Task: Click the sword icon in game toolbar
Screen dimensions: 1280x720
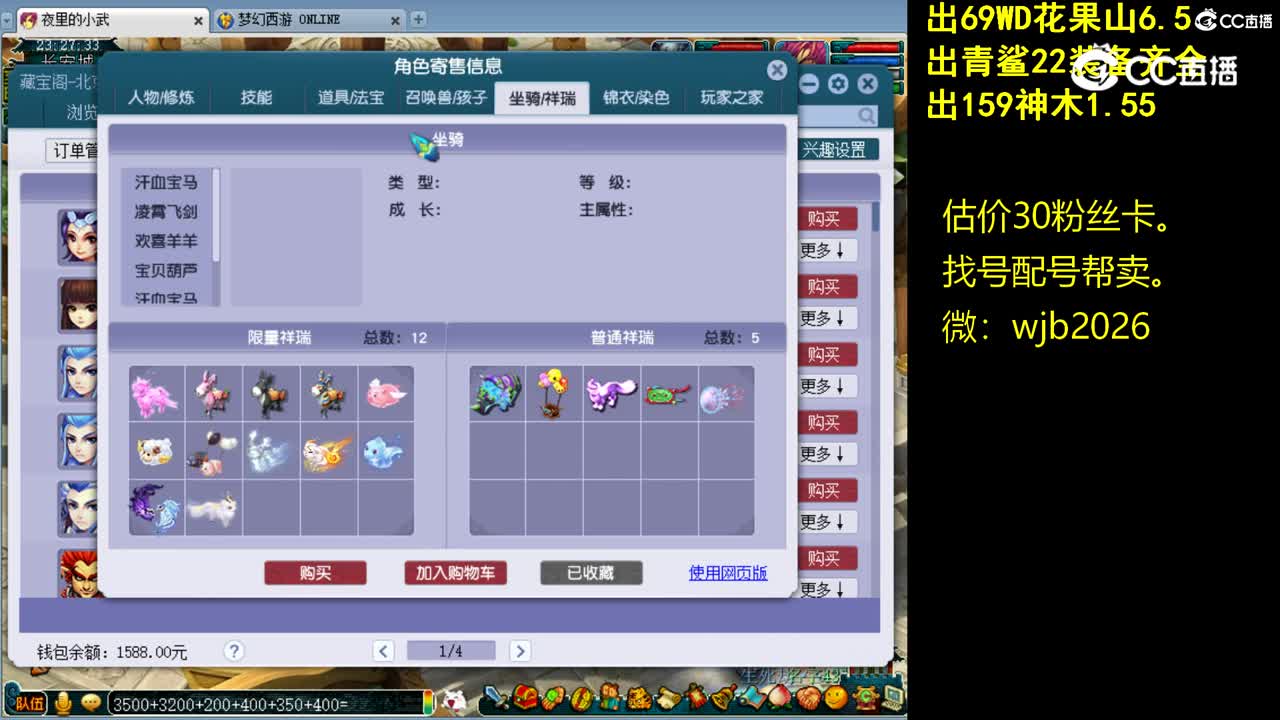Action: tap(498, 697)
